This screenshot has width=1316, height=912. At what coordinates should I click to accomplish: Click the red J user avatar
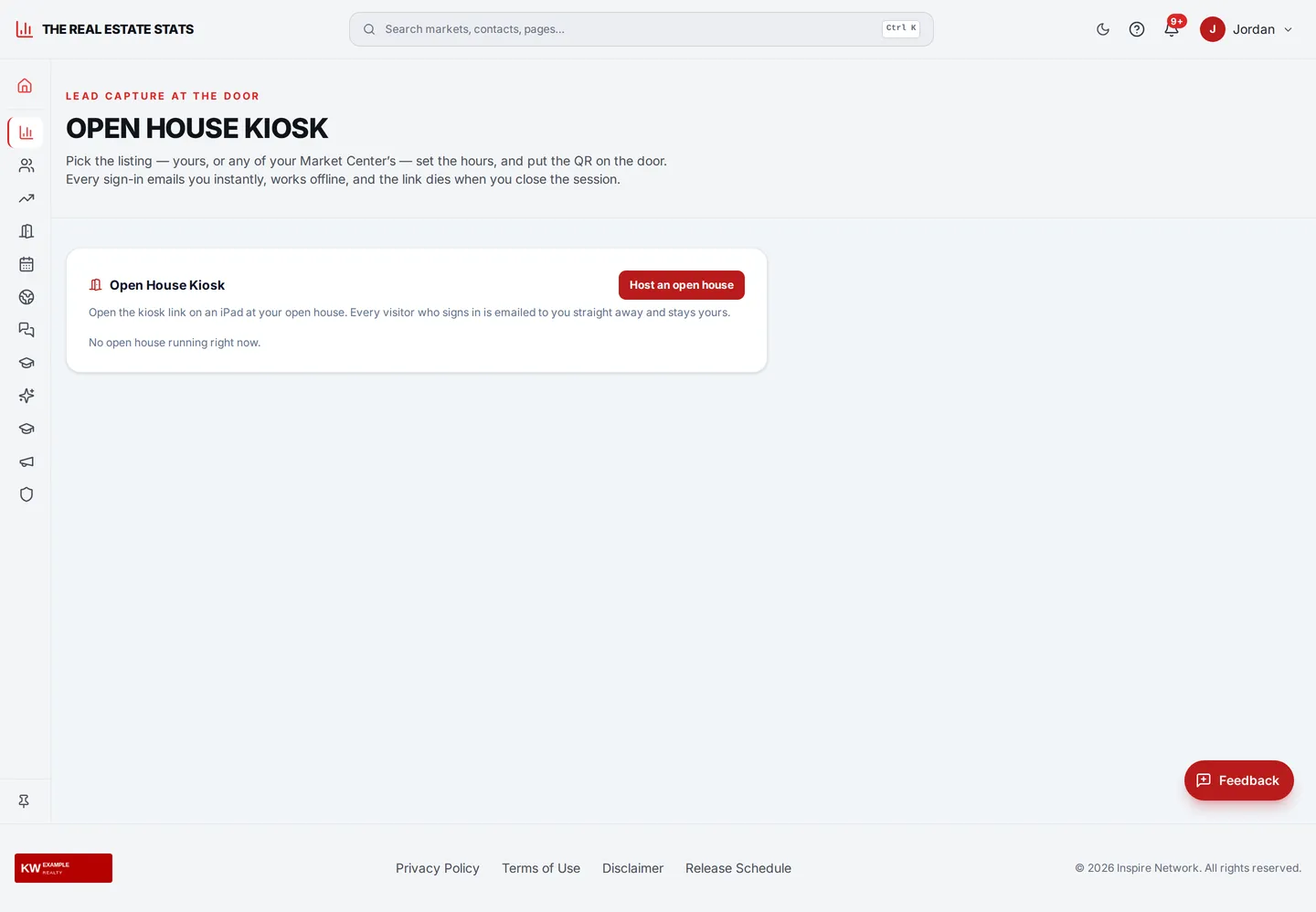point(1213,29)
